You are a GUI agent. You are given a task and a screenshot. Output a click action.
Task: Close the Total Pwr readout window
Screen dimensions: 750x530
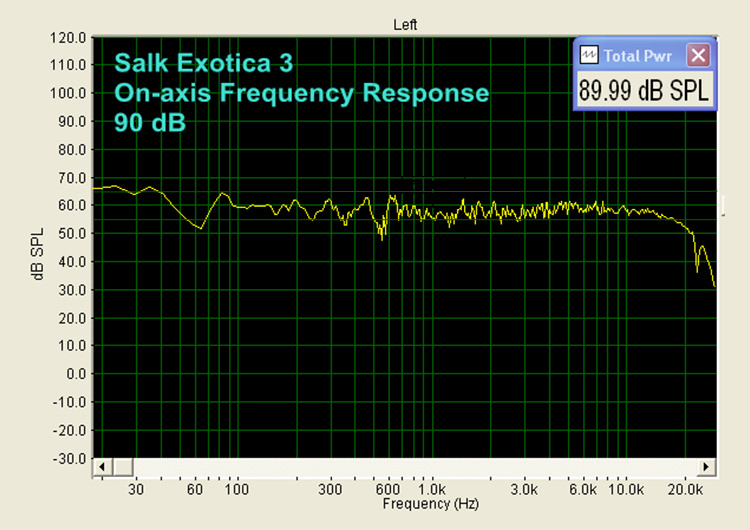[698, 55]
